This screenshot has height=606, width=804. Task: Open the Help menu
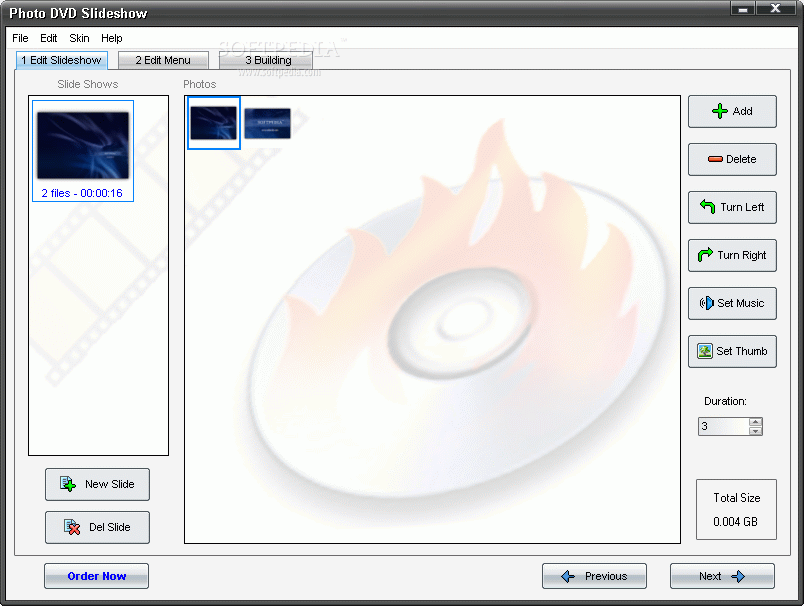[111, 38]
